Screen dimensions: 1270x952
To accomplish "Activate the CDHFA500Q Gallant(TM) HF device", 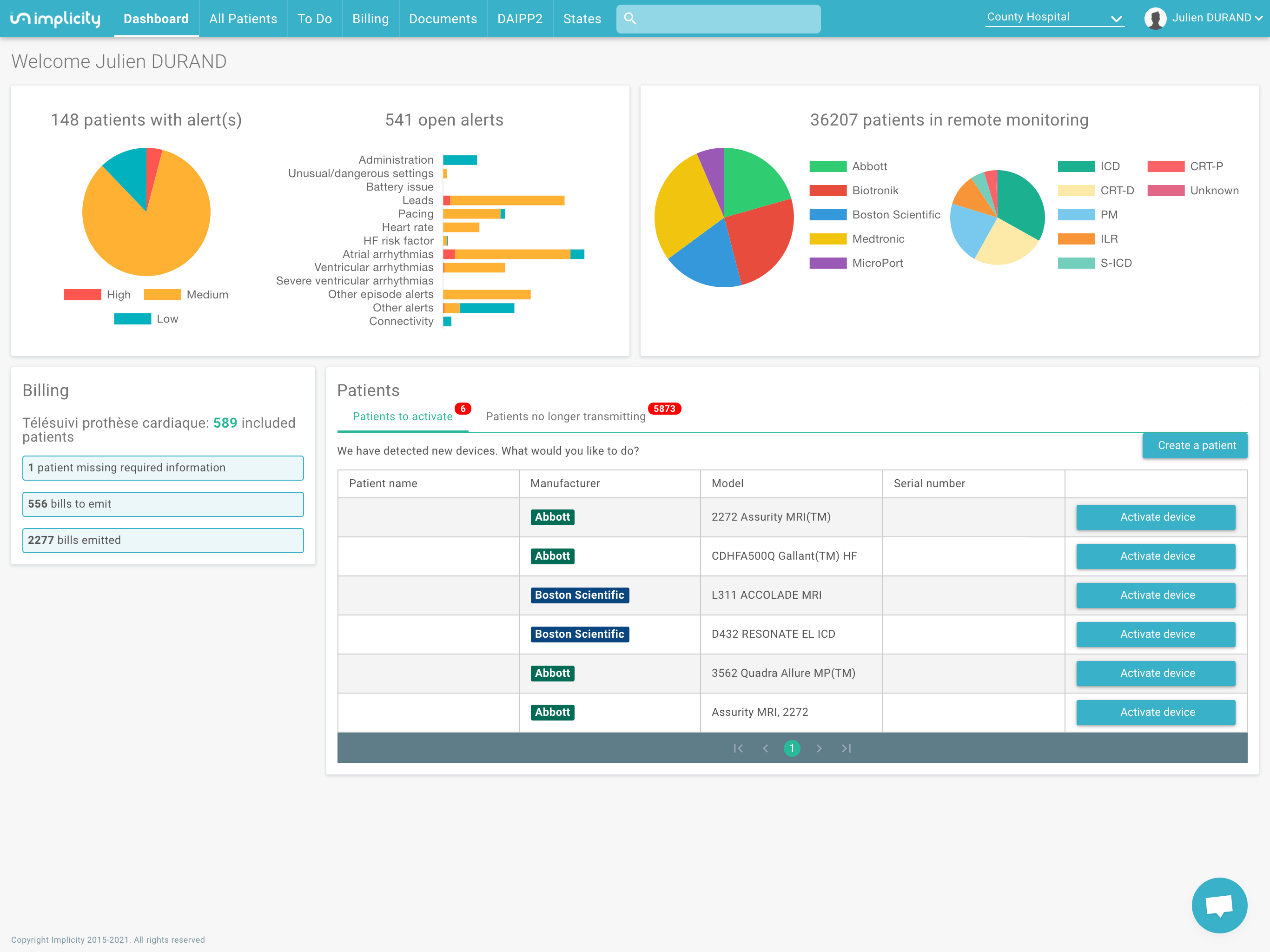I will point(1156,556).
